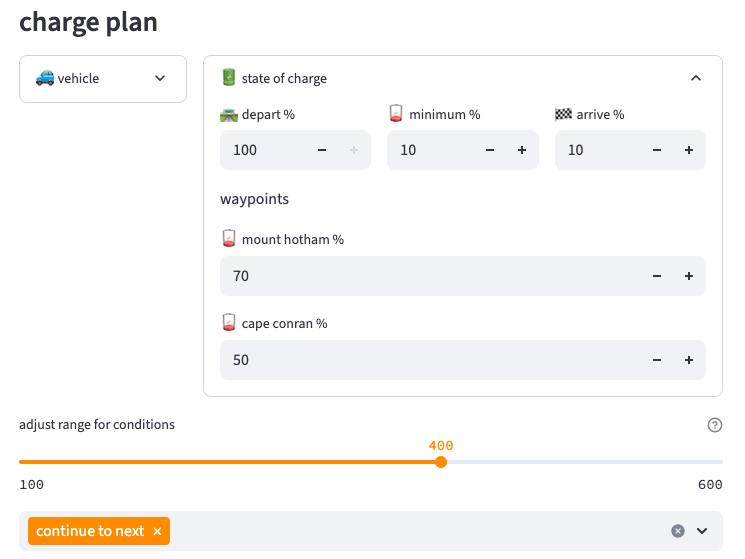The width and height of the screenshot is (745, 559).
Task: Remove the 'continue to next' tag
Action: 157,531
